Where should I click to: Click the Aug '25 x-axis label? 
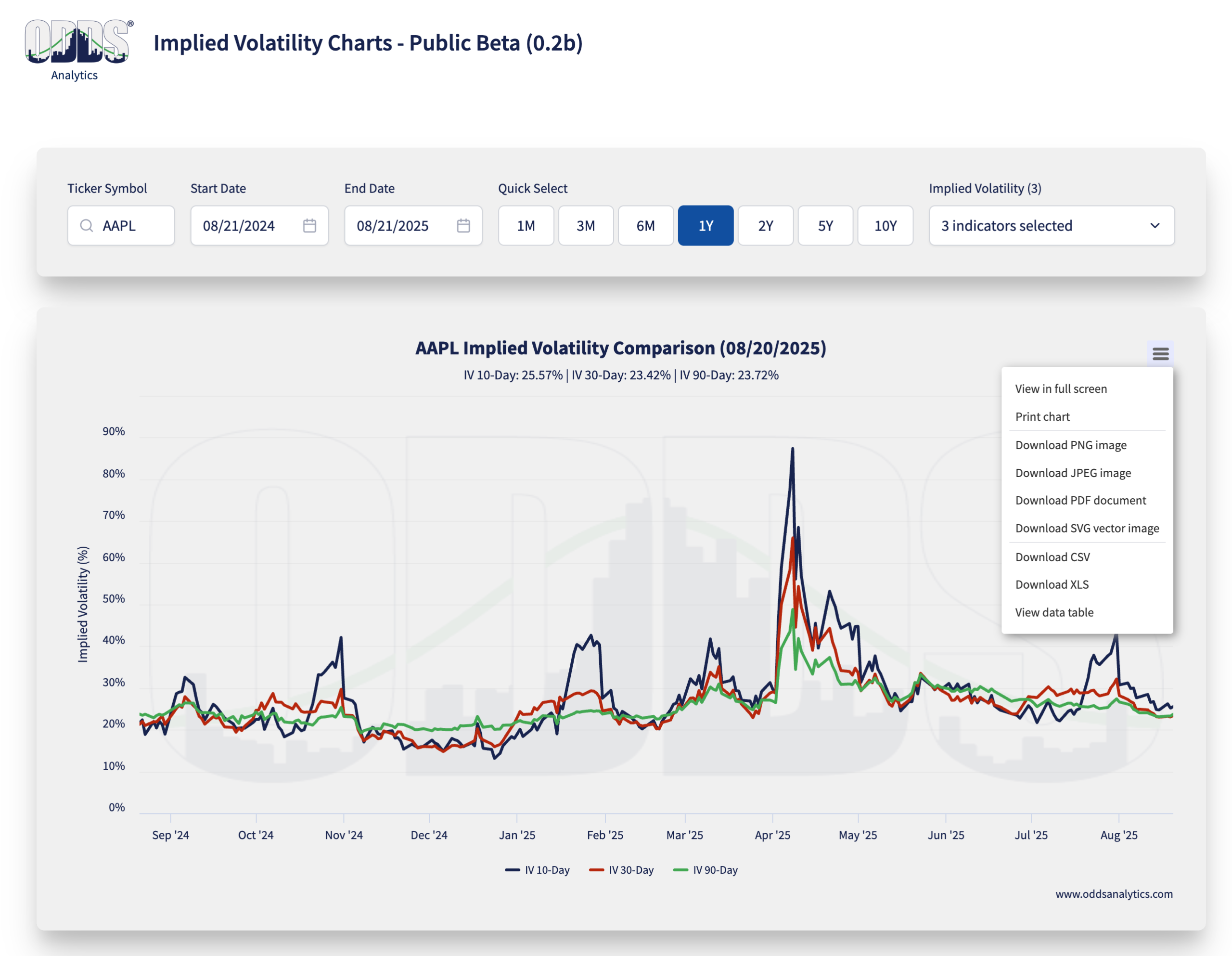tap(1118, 835)
